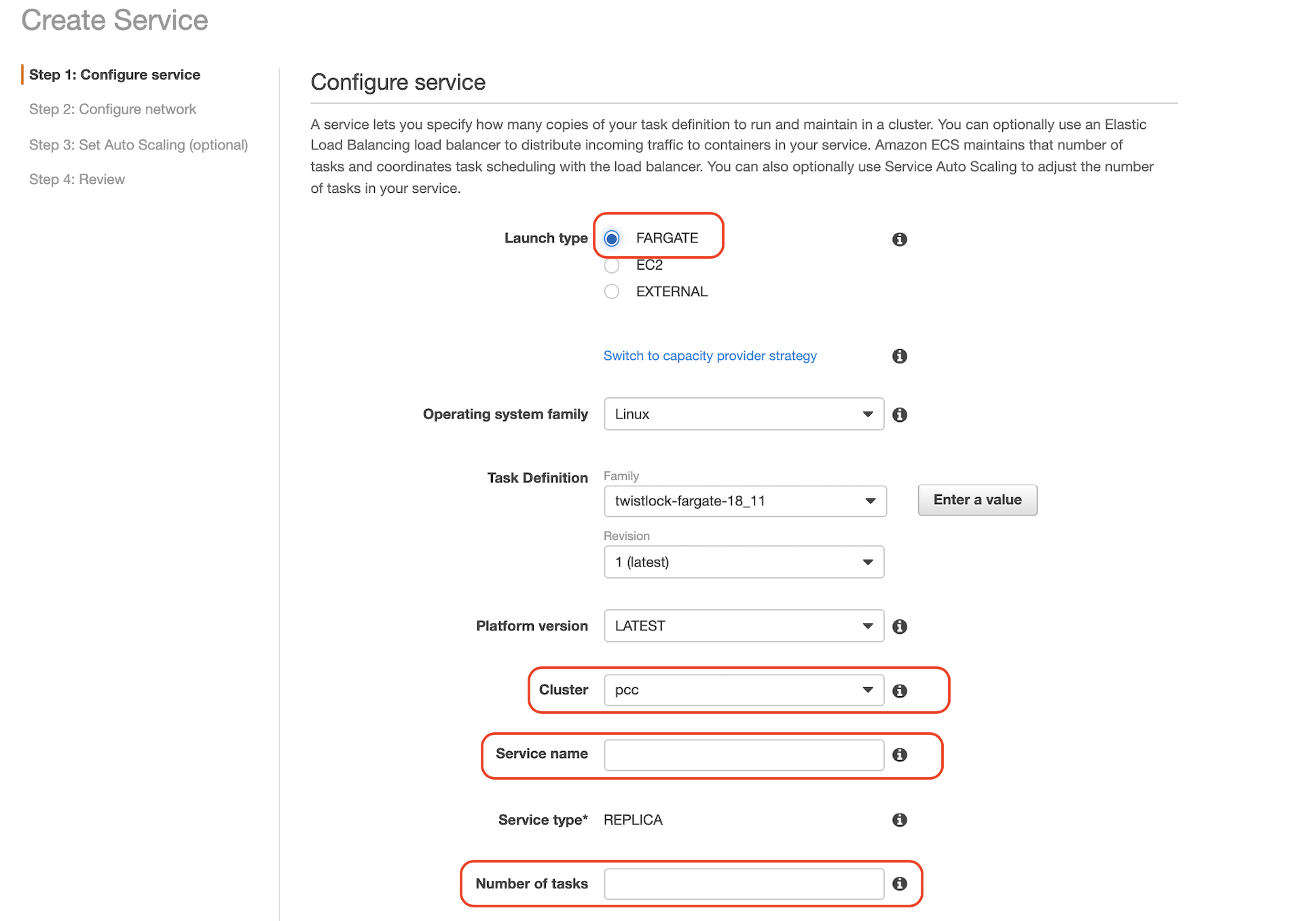Screen dimensions: 1316x921
Task: Select the EC2 launch type radio button
Action: pyautogui.click(x=612, y=265)
